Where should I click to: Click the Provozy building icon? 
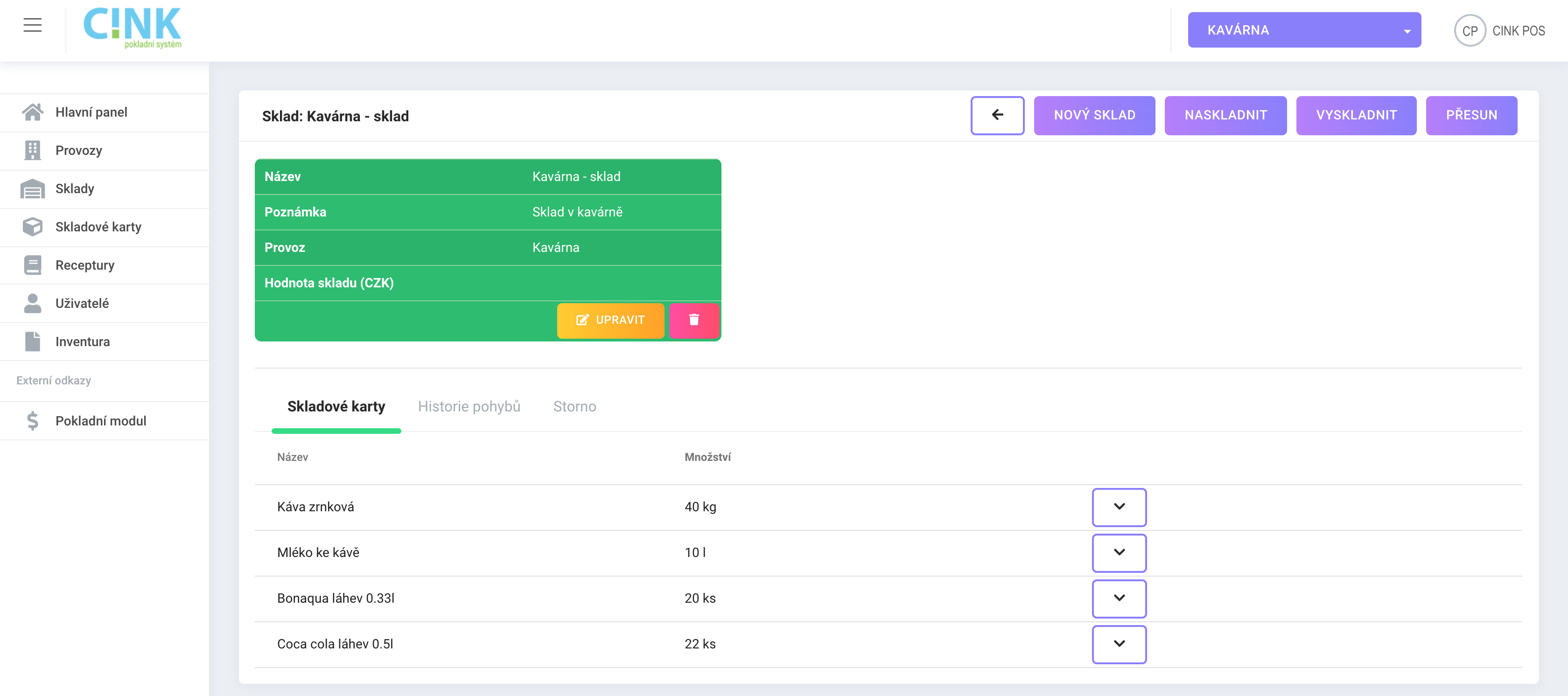(32, 150)
